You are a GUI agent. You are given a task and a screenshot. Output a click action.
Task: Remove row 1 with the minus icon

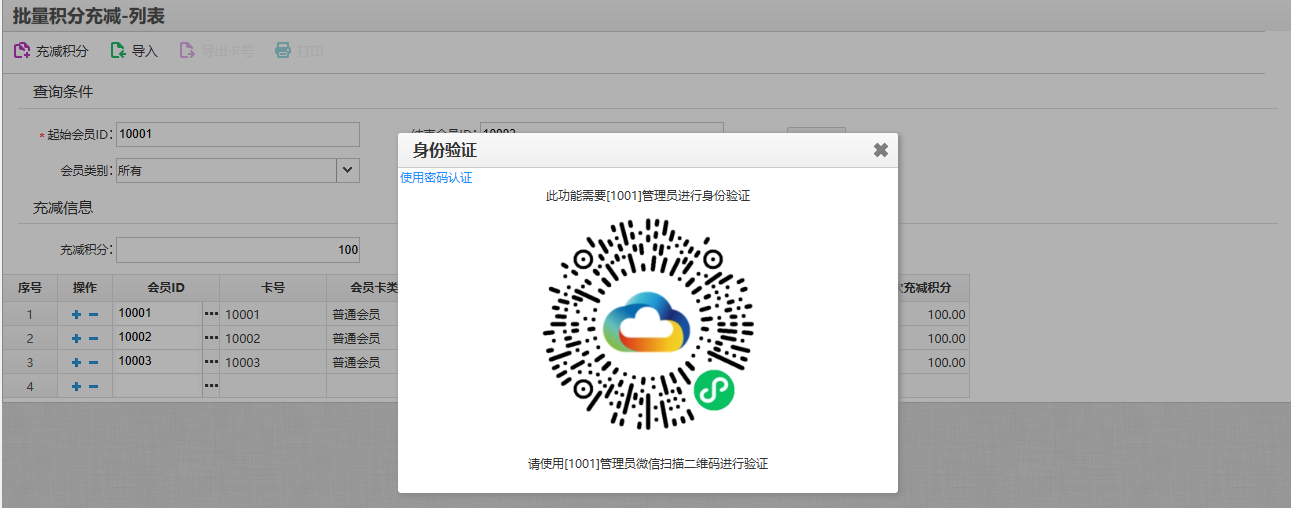(x=93, y=314)
